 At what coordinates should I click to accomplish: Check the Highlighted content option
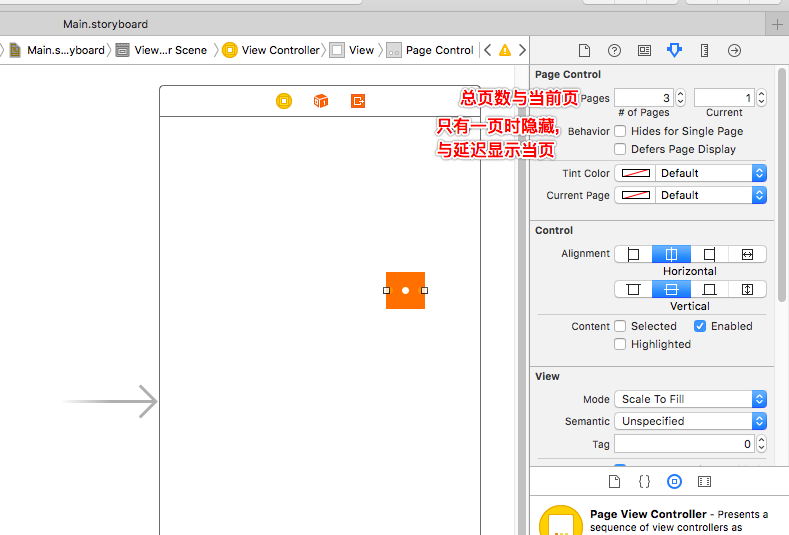[x=620, y=344]
